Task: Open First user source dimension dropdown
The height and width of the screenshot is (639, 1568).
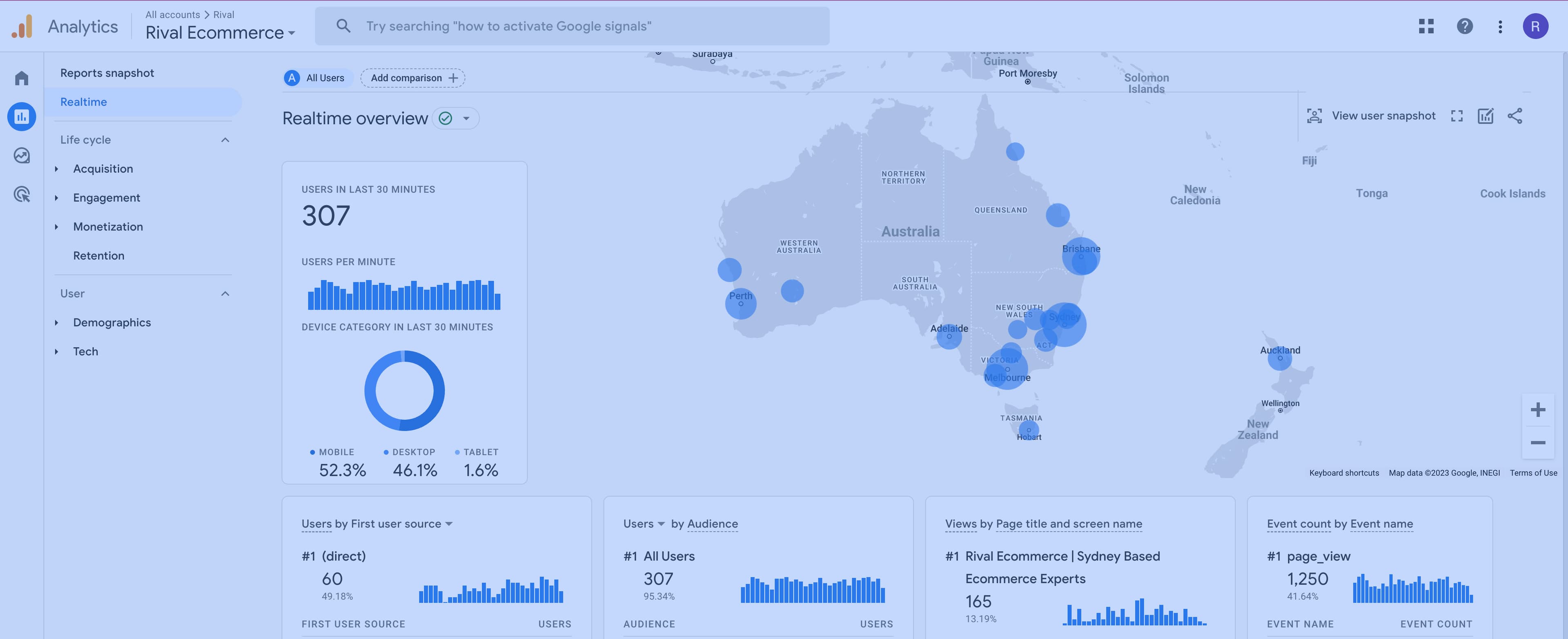Action: pos(449,524)
